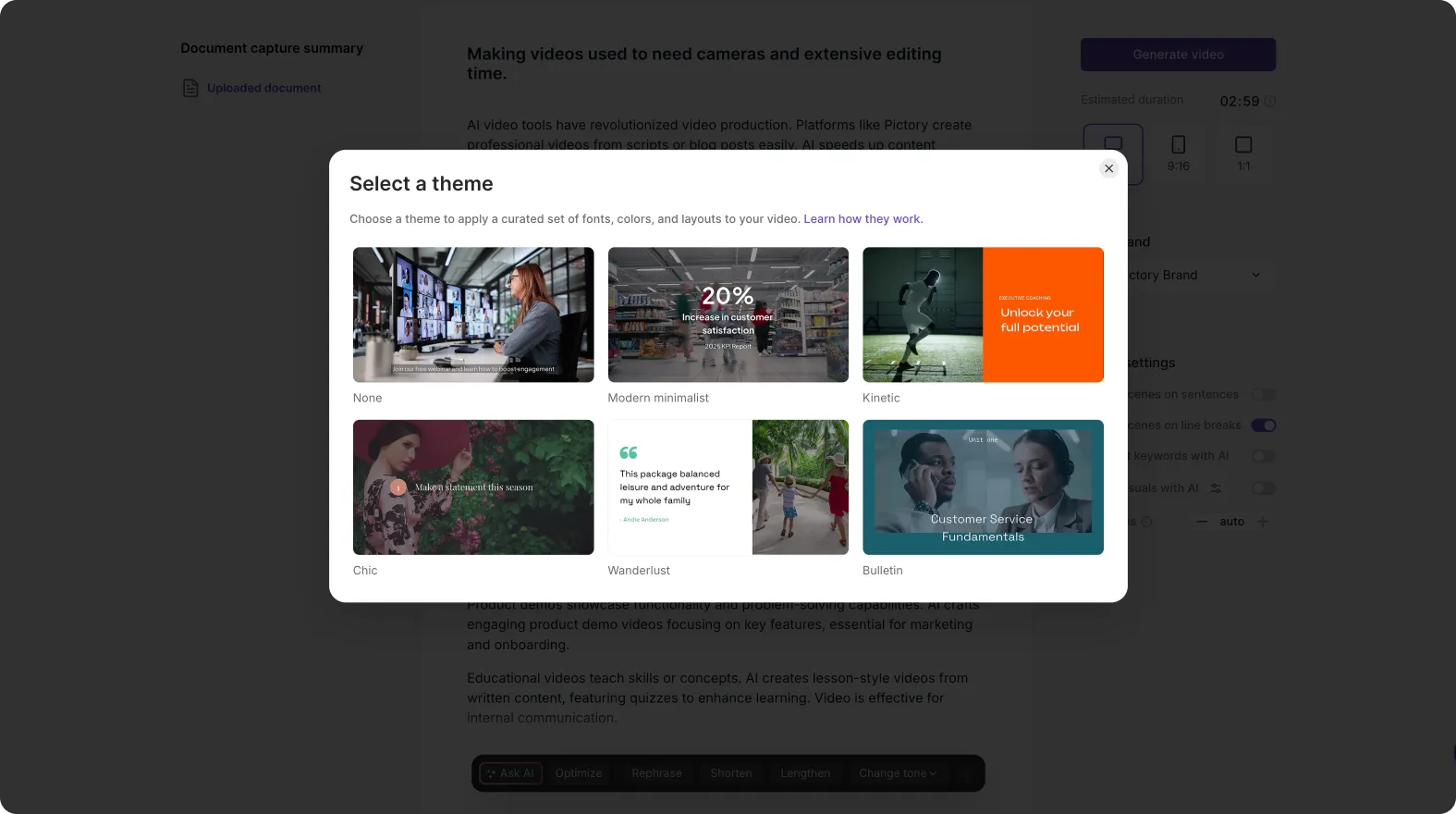The width and height of the screenshot is (1456, 814).
Task: Show info for the estimated duration 02:59
Action: click(1270, 101)
